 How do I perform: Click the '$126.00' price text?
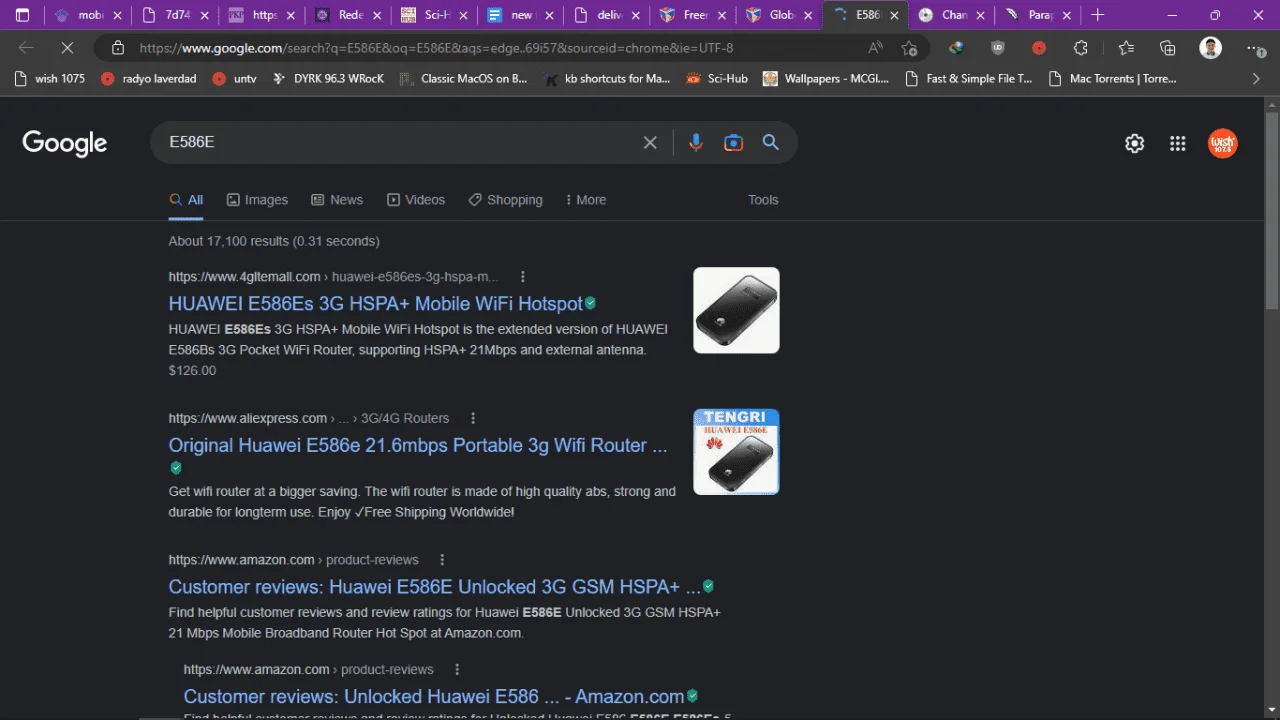click(192, 370)
